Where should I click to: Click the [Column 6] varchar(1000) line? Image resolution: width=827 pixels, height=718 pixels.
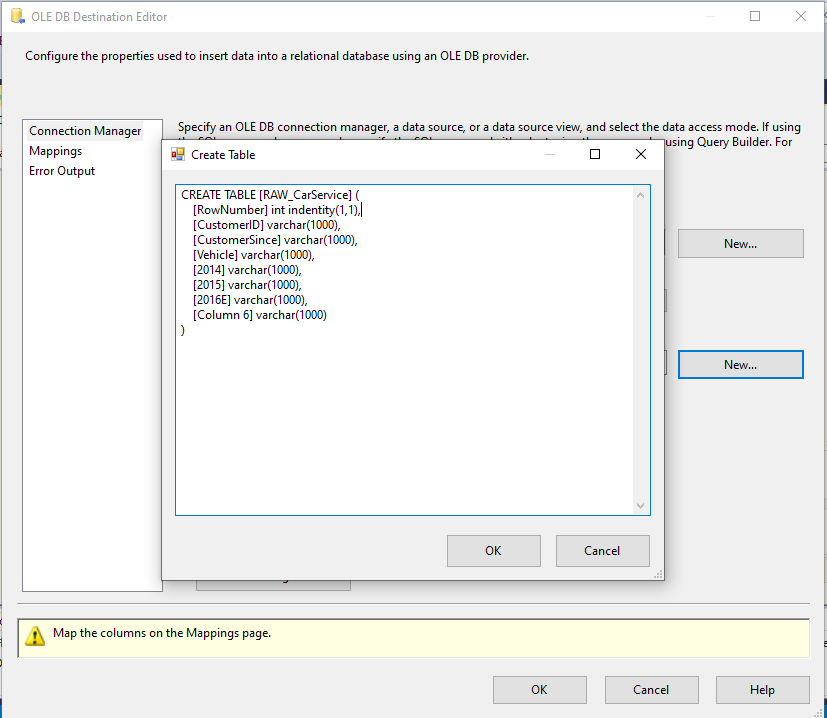259,315
